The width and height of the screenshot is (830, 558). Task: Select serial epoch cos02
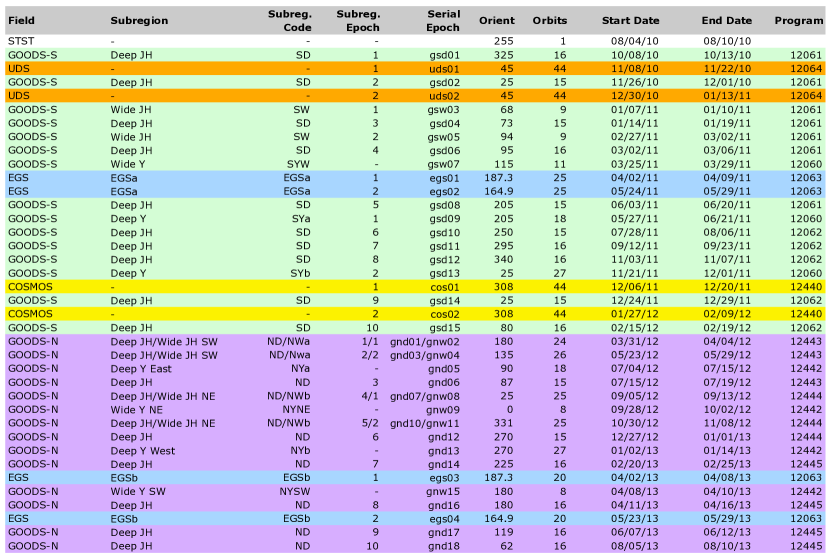pos(445,314)
